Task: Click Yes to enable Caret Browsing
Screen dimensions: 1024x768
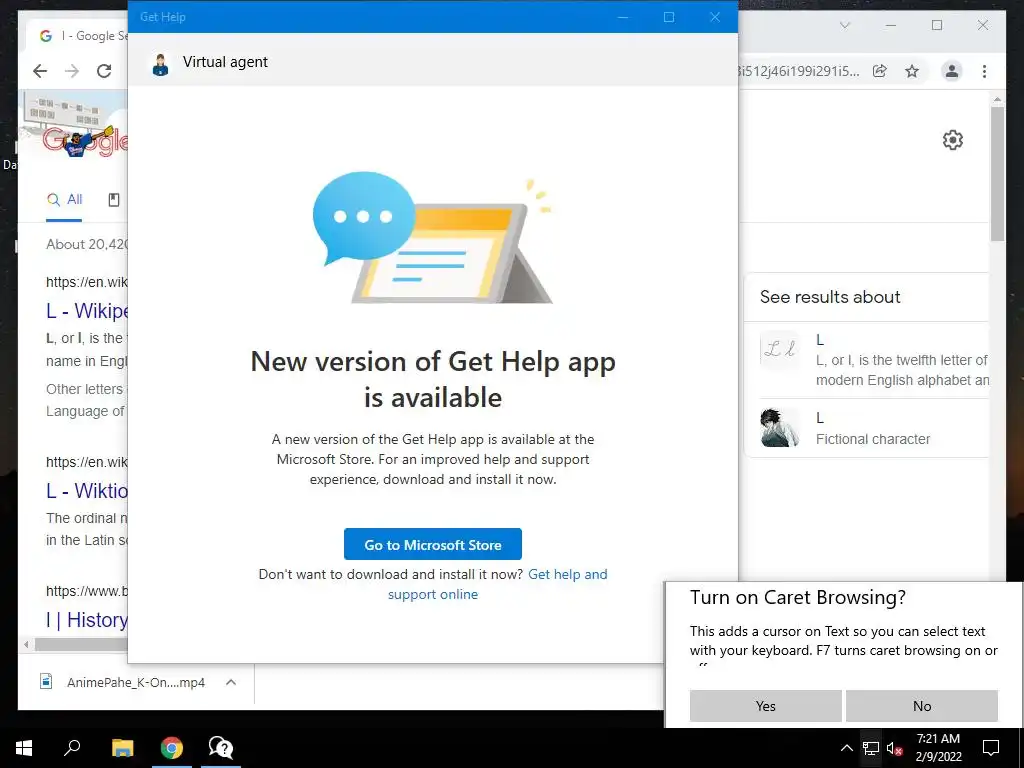Action: [x=765, y=706]
